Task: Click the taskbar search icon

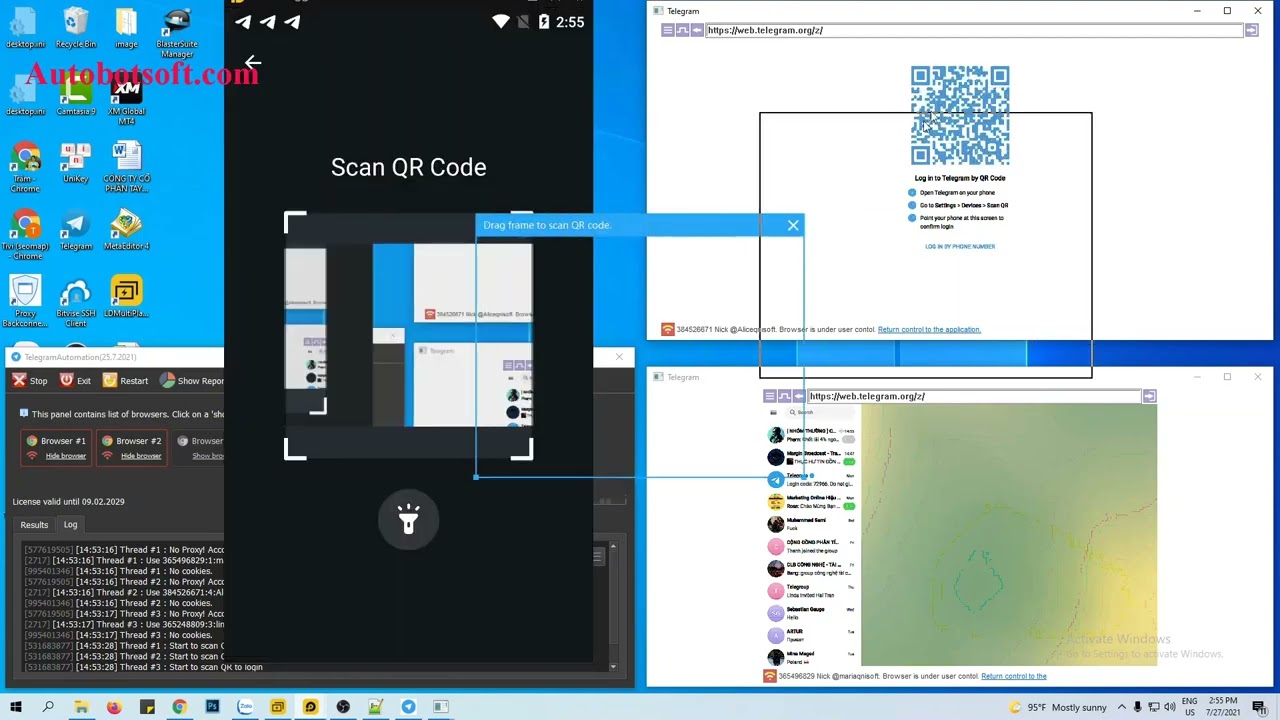Action: (48, 707)
